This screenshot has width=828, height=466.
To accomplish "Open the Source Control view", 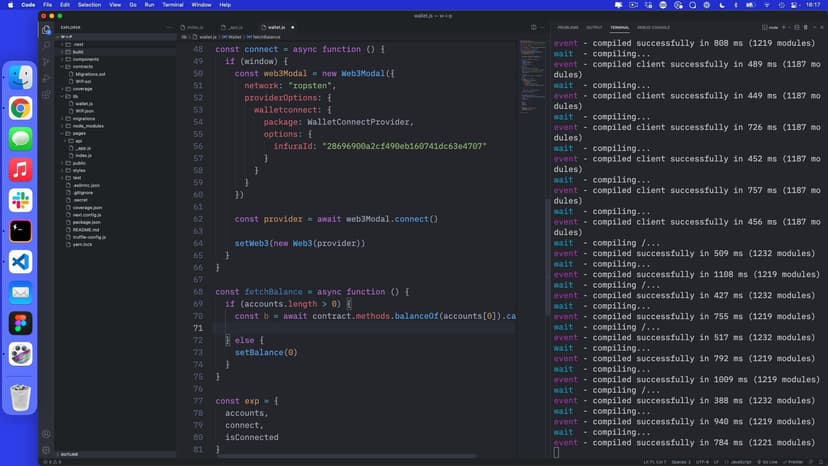I will 46,62.
